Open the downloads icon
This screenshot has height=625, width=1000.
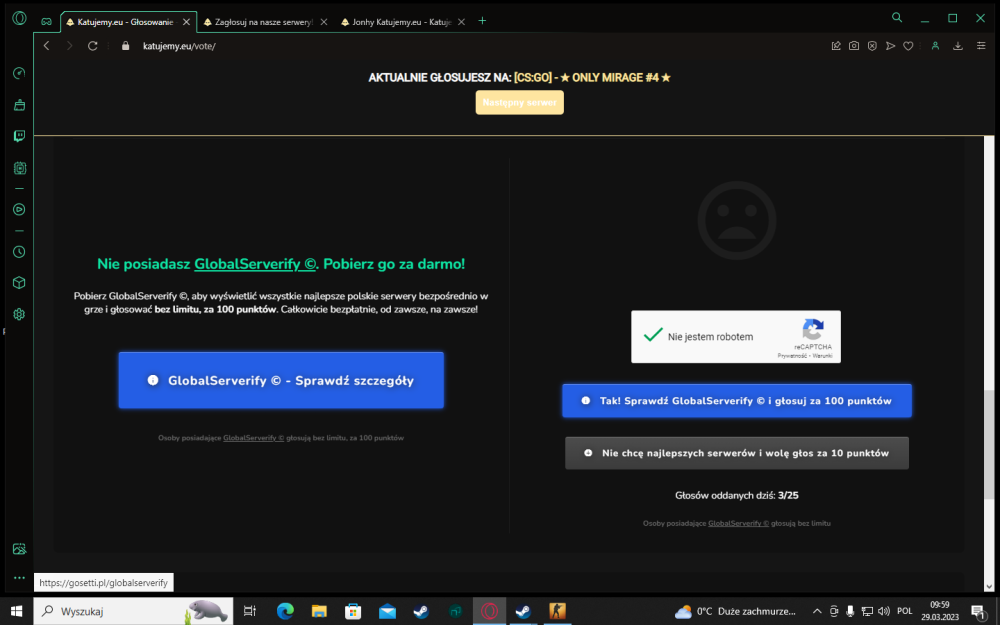(958, 46)
